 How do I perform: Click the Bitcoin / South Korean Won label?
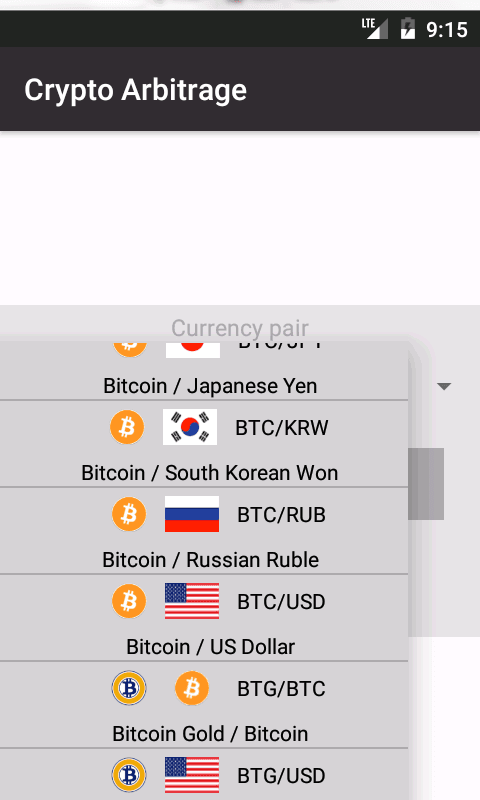(x=210, y=473)
